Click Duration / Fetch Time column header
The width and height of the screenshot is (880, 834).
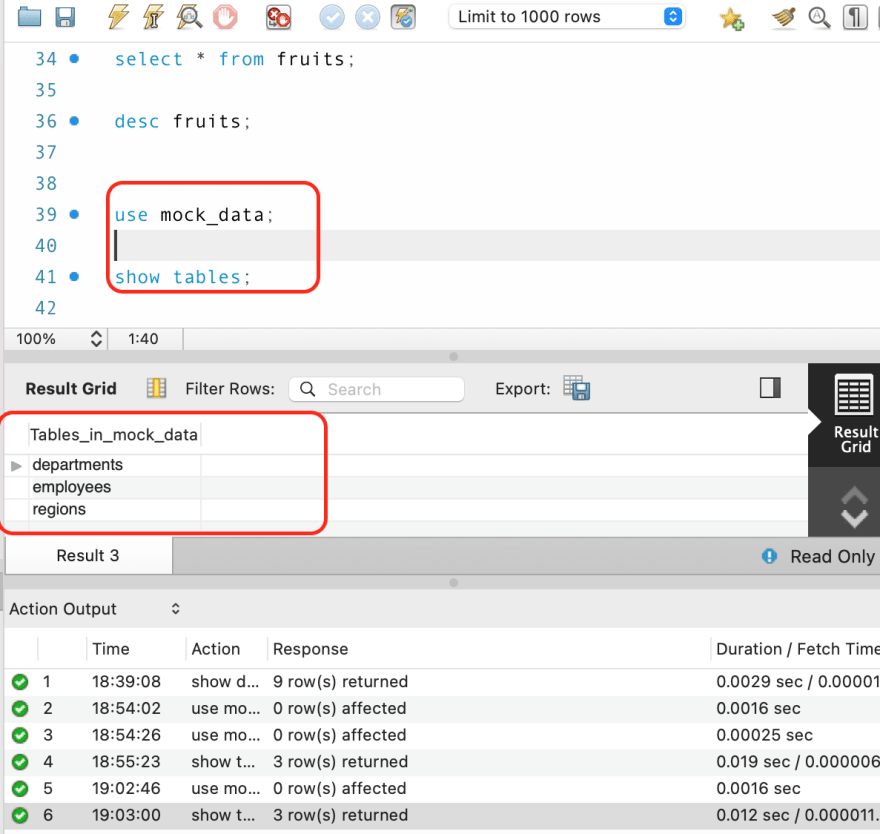(x=798, y=649)
